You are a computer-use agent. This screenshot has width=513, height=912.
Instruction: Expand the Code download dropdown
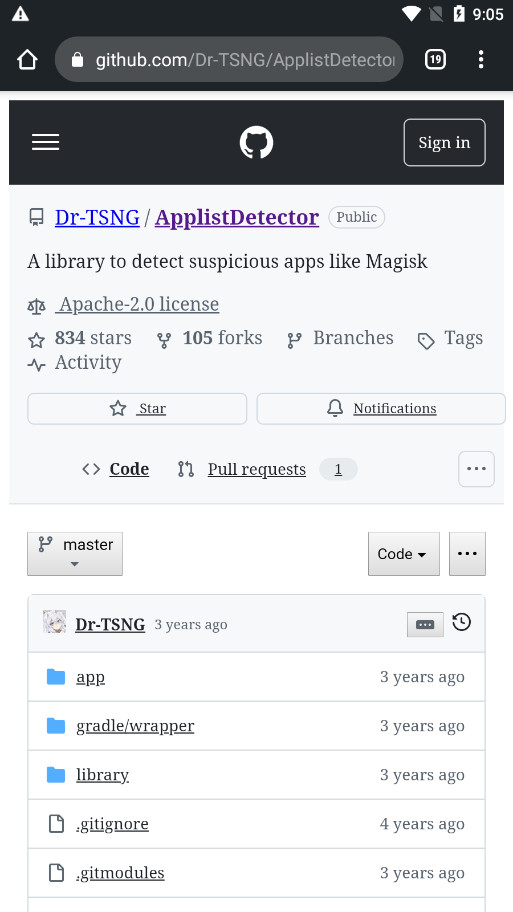point(404,554)
